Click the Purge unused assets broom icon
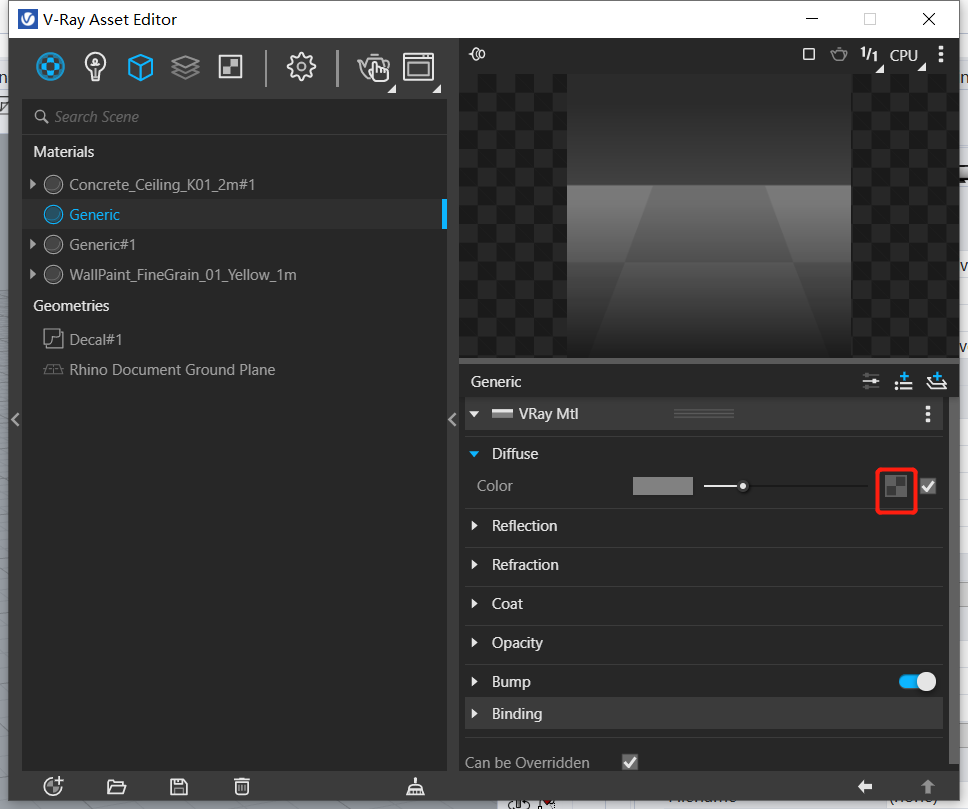Viewport: 968px width, 809px height. [x=415, y=787]
